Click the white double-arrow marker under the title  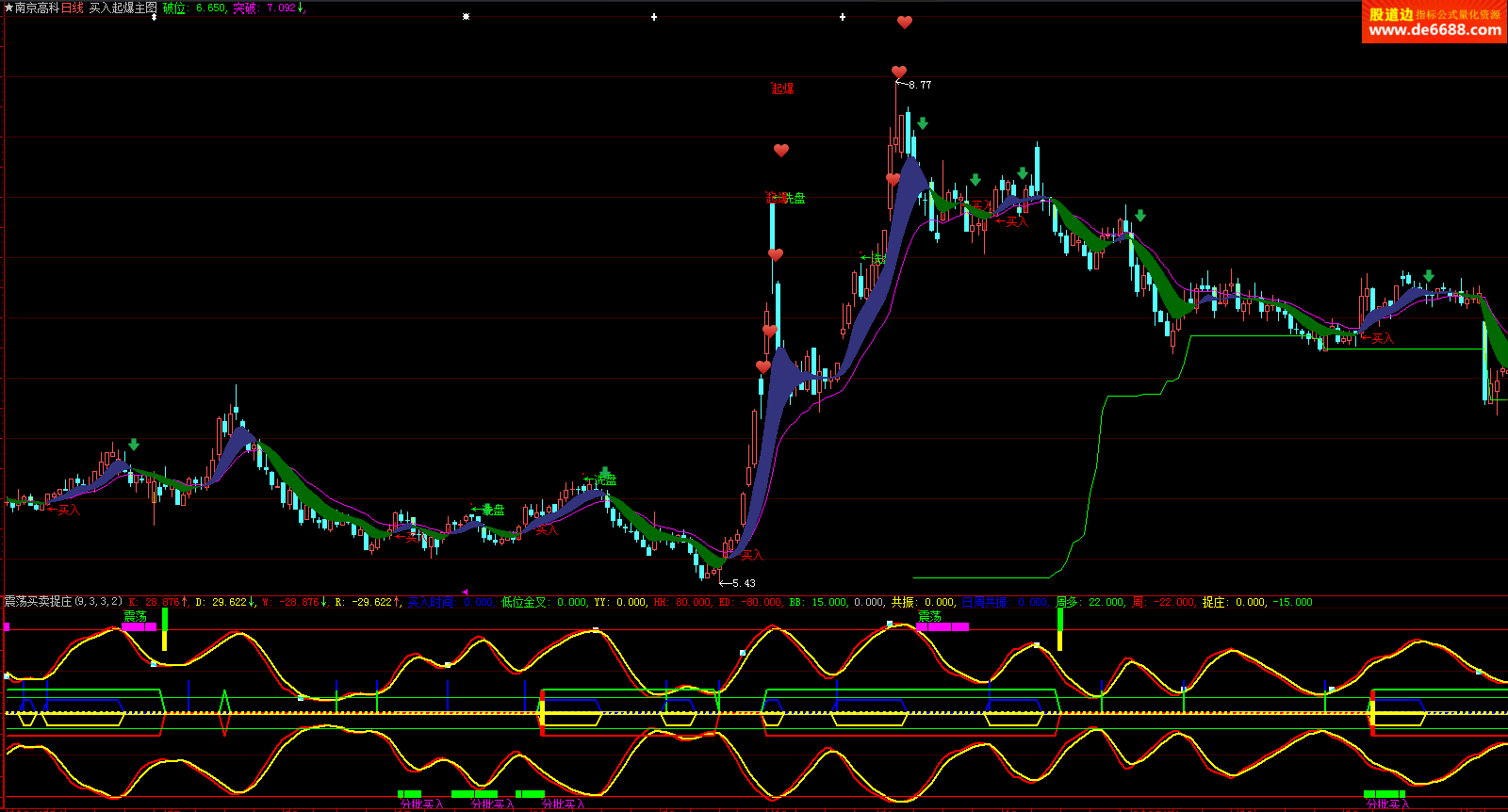point(155,17)
